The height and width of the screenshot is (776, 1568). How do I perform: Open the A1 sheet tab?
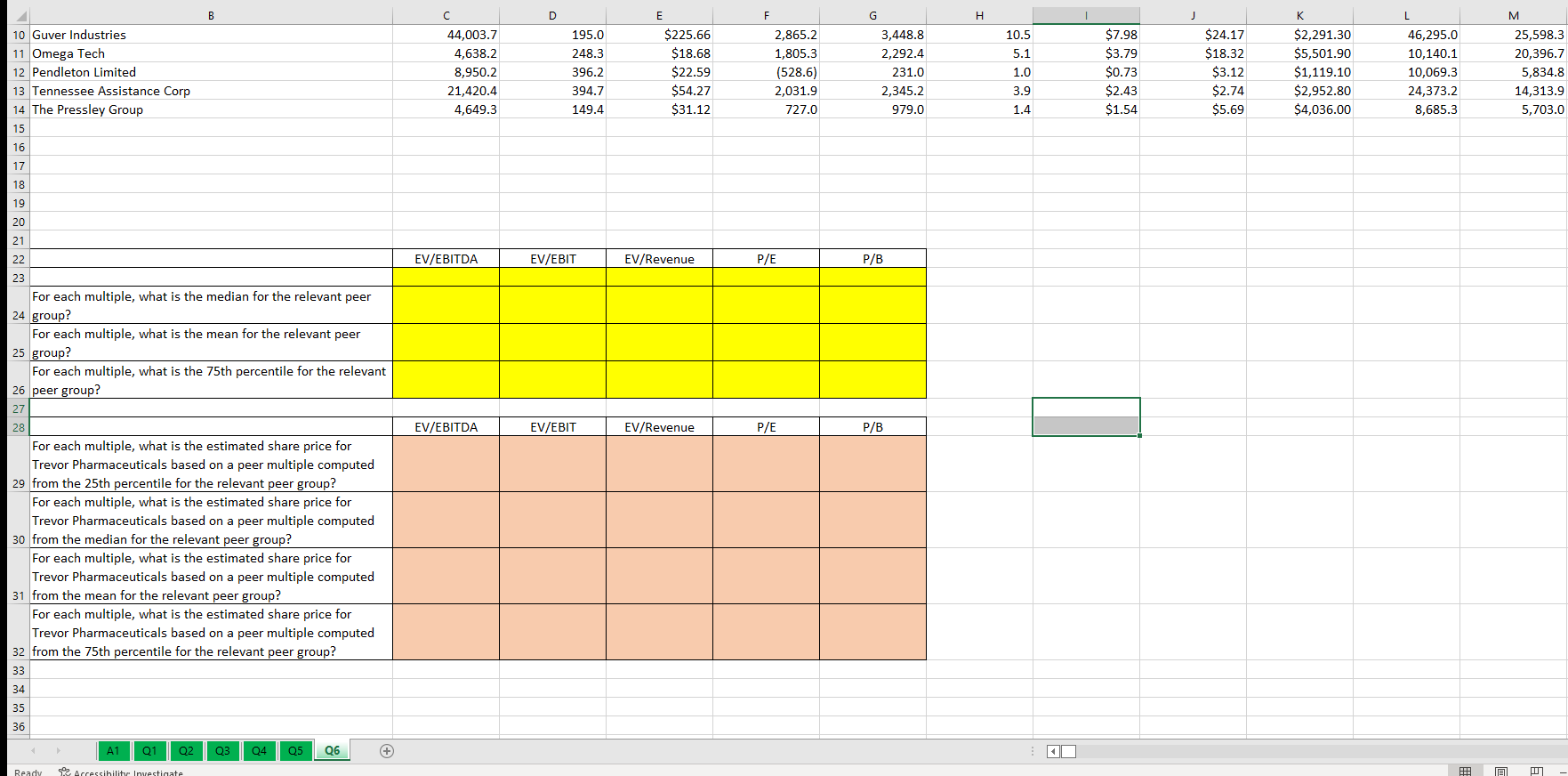point(113,751)
